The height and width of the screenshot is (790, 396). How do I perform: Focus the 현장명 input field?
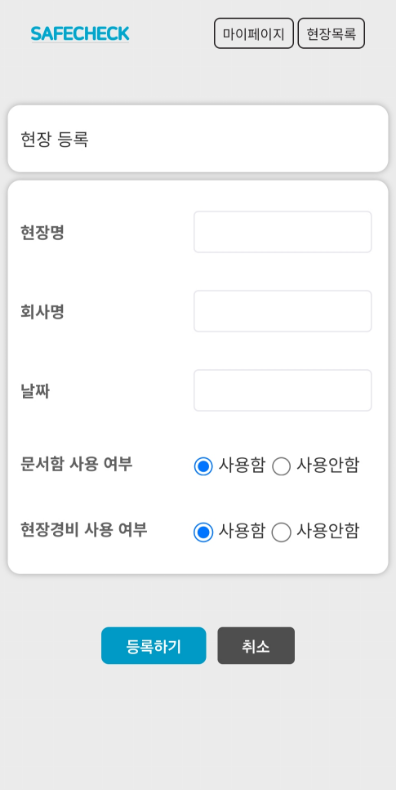click(x=283, y=232)
